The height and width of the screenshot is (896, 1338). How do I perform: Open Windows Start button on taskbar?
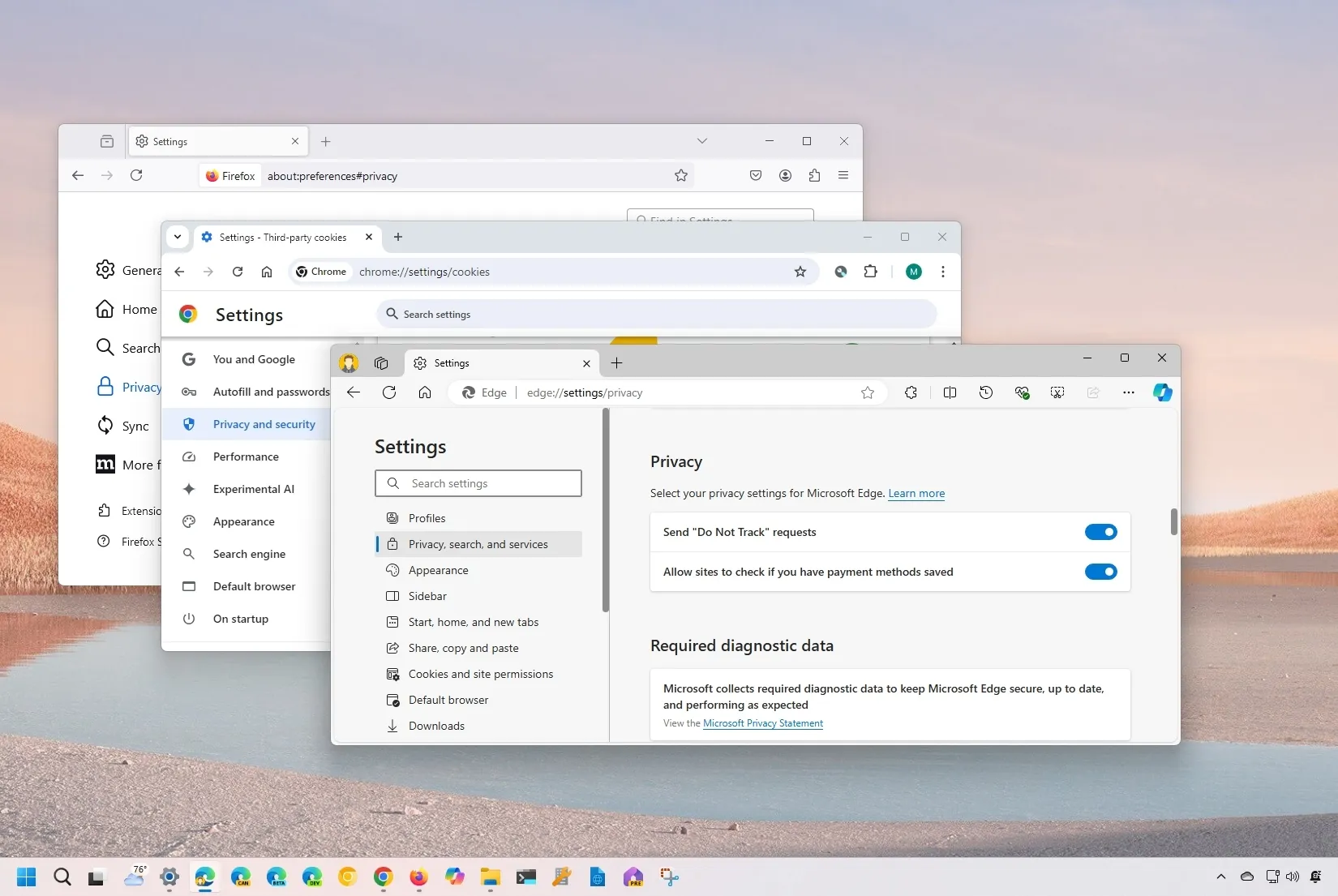pos(26,877)
